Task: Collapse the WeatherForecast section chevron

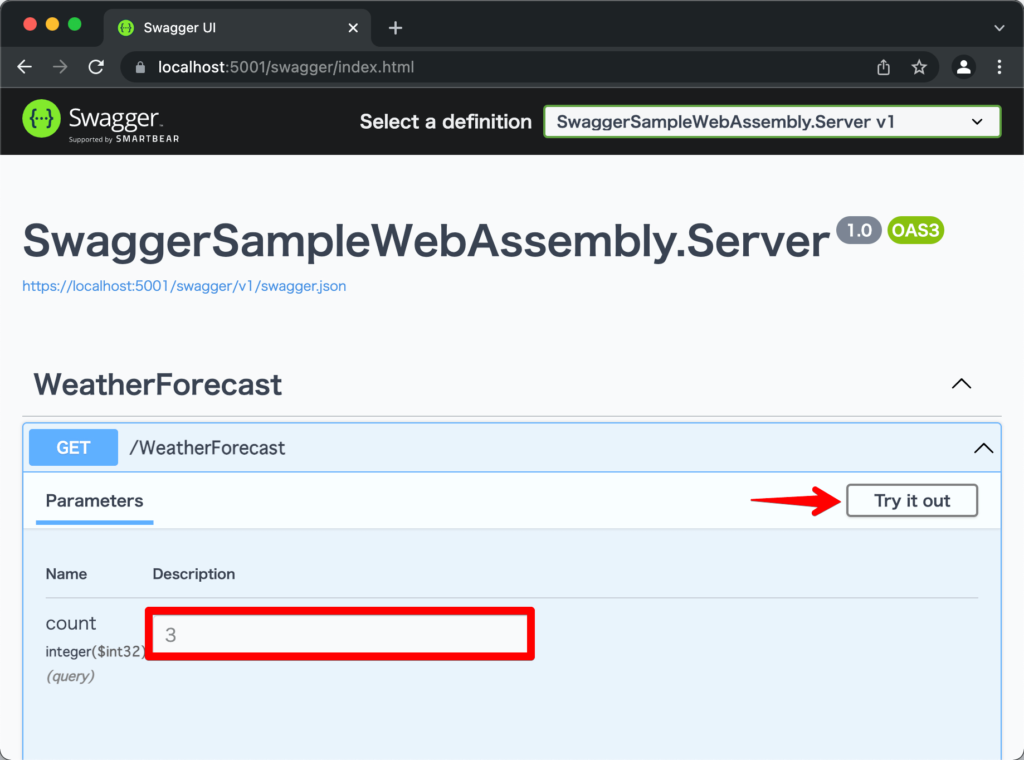Action: tap(961, 383)
